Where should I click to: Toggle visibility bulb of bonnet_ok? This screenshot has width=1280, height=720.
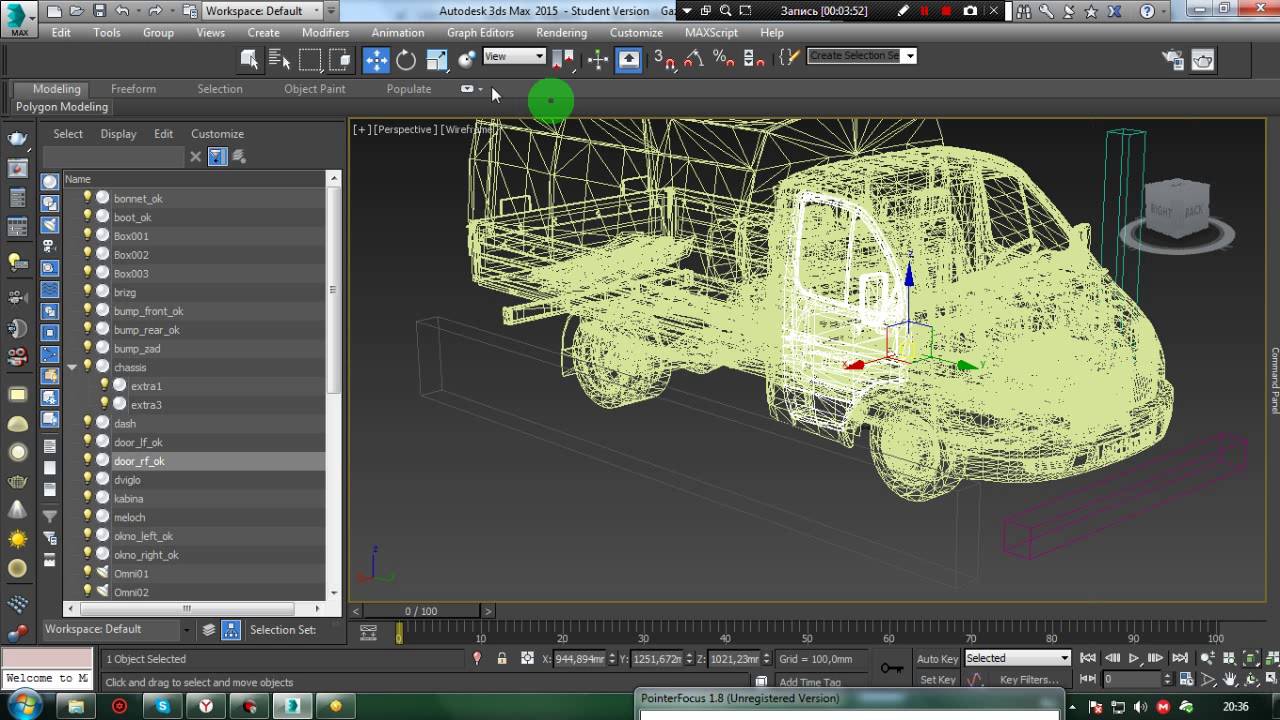pyautogui.click(x=87, y=198)
